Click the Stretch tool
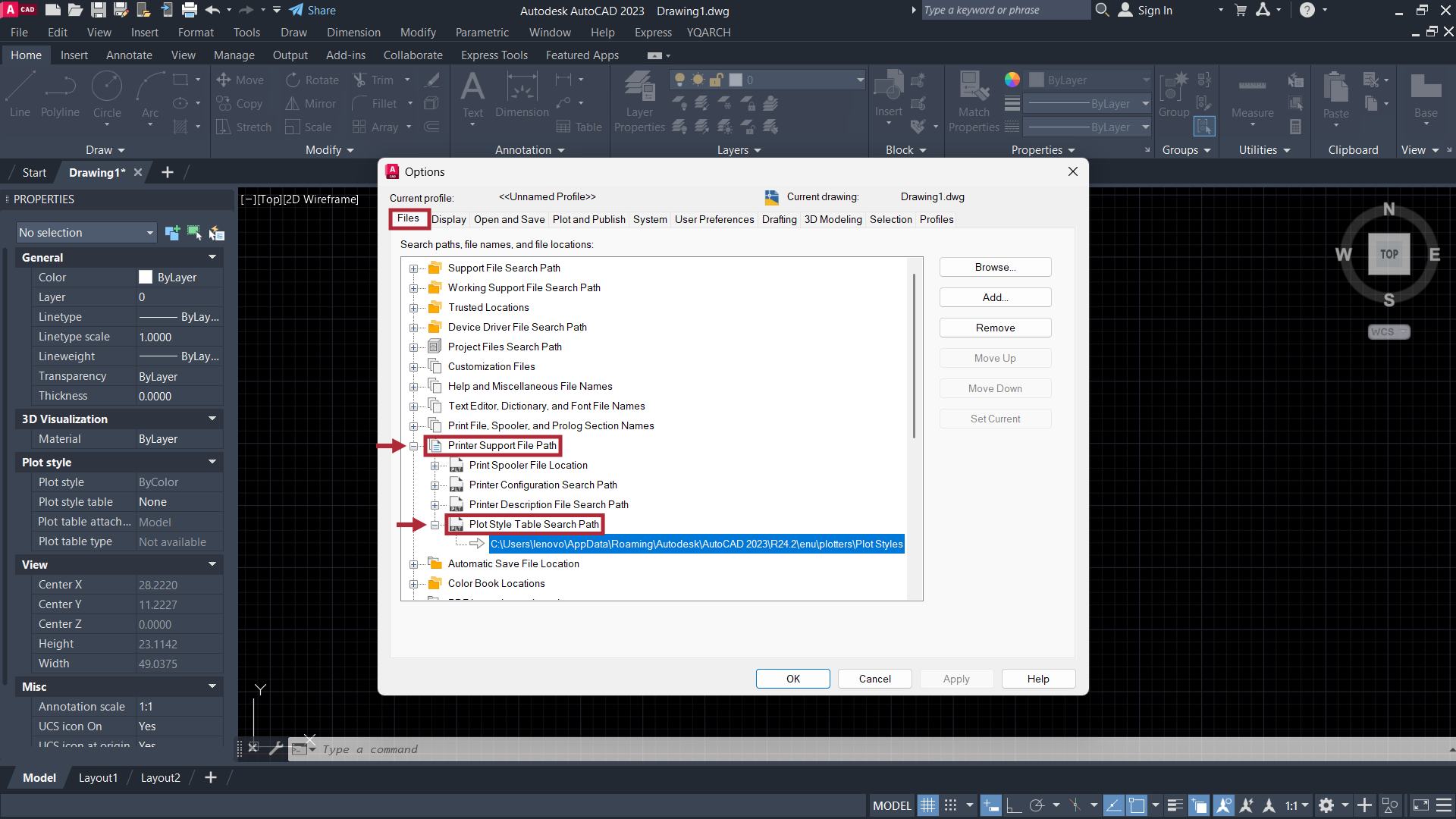 tap(243, 127)
